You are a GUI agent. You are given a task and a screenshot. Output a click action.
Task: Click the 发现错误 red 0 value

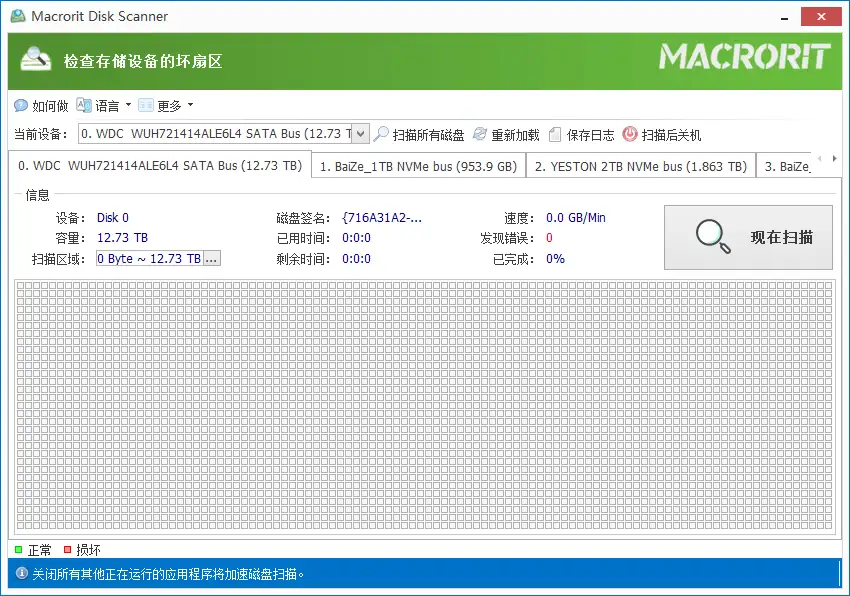(x=549, y=238)
